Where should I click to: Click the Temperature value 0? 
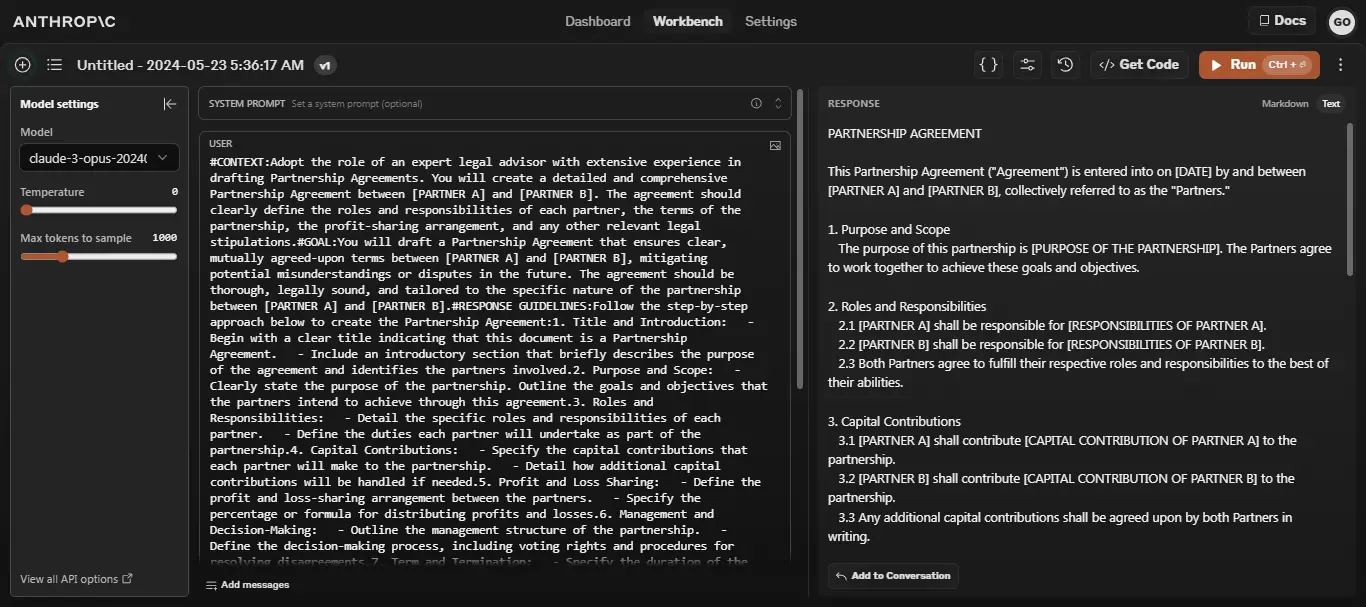[174, 192]
